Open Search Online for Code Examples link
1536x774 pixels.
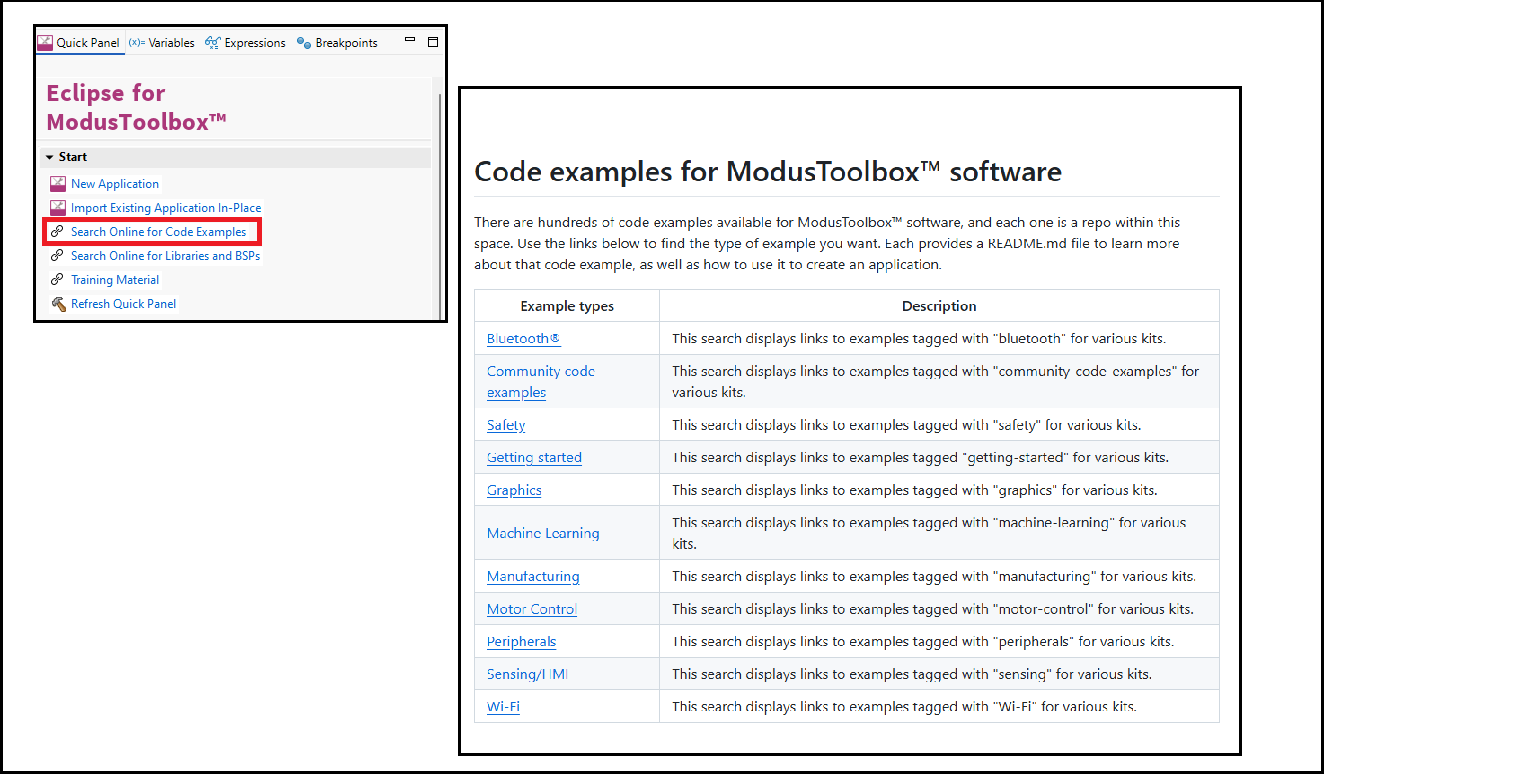pyautogui.click(x=158, y=232)
